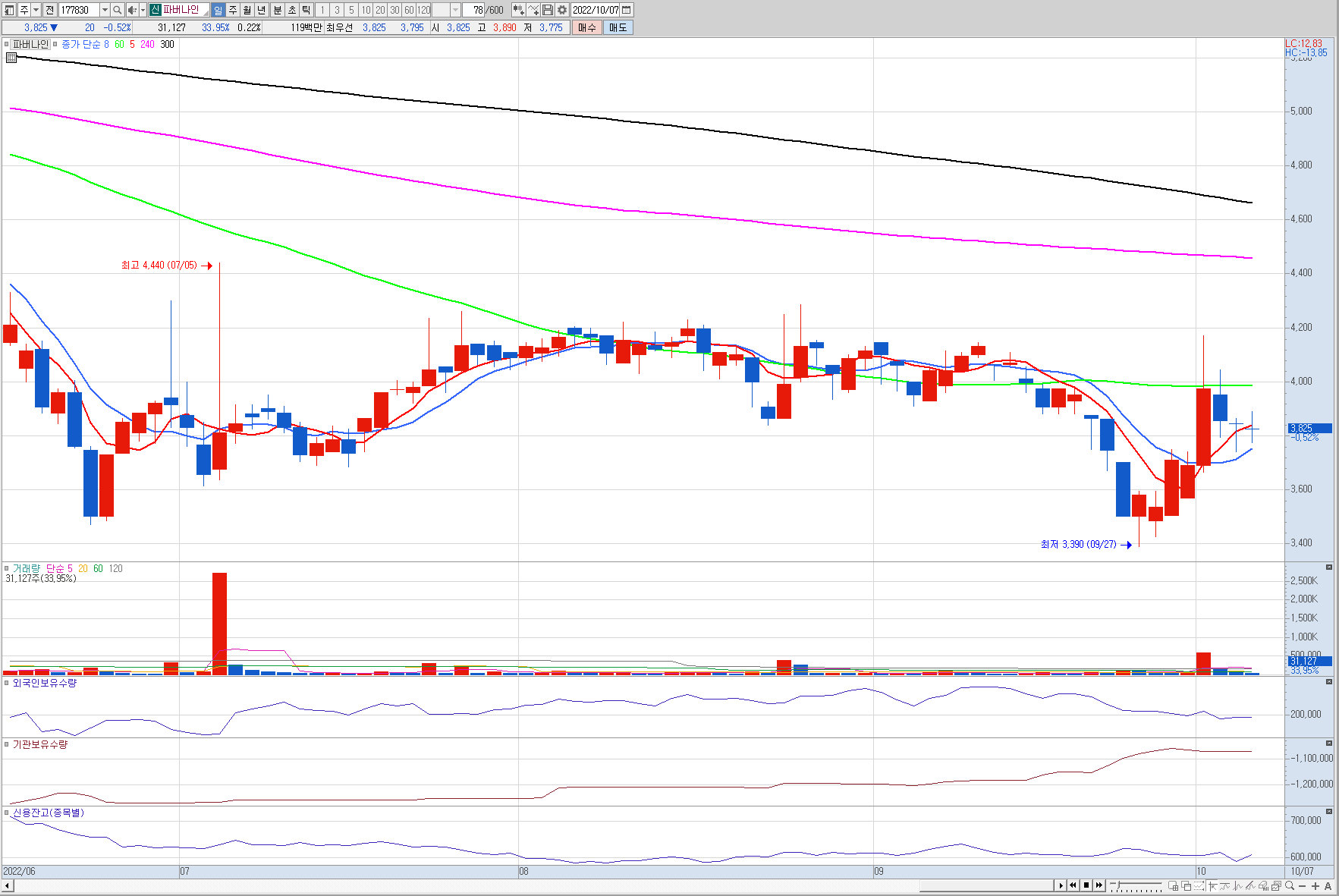Viewport: 1339px width, 896px height.
Task: Open the 주 type dropdown arrow
Action: coord(36,10)
